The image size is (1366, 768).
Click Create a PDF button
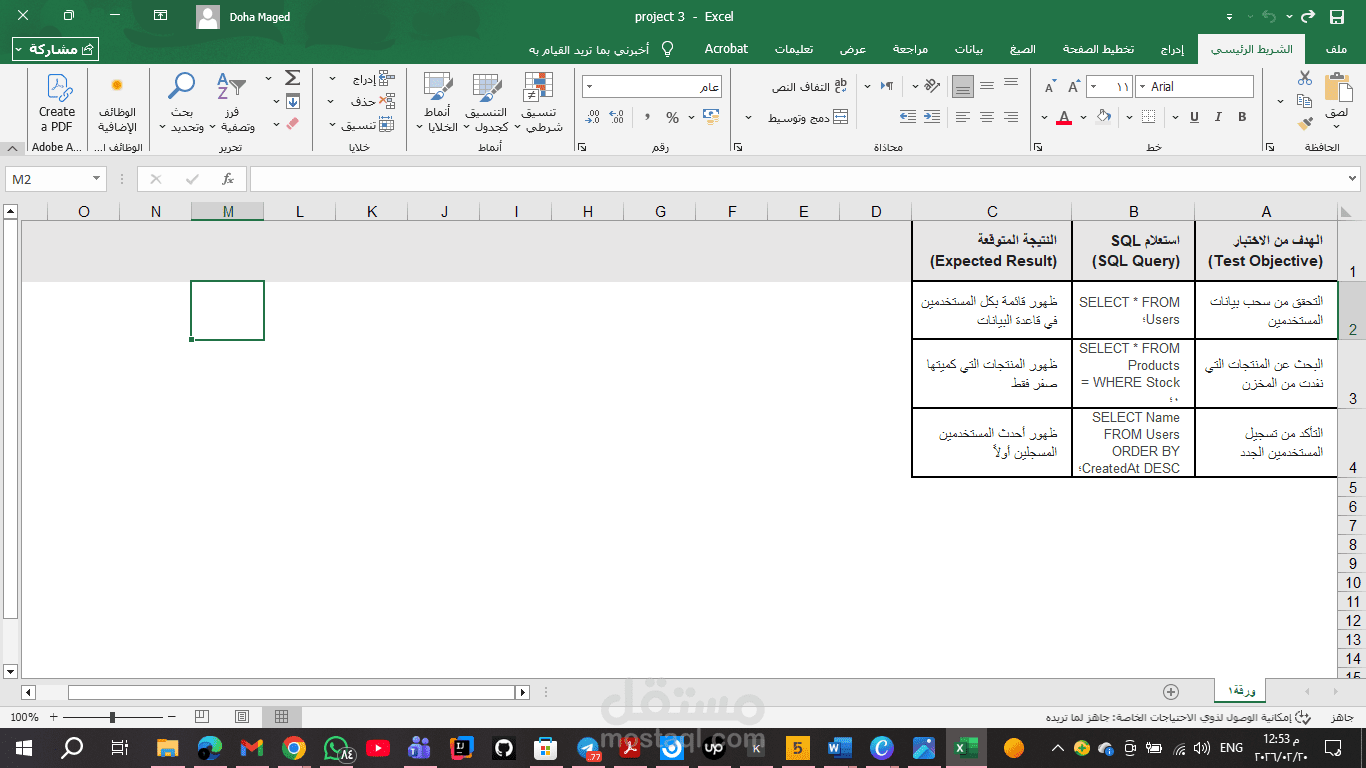pos(57,102)
